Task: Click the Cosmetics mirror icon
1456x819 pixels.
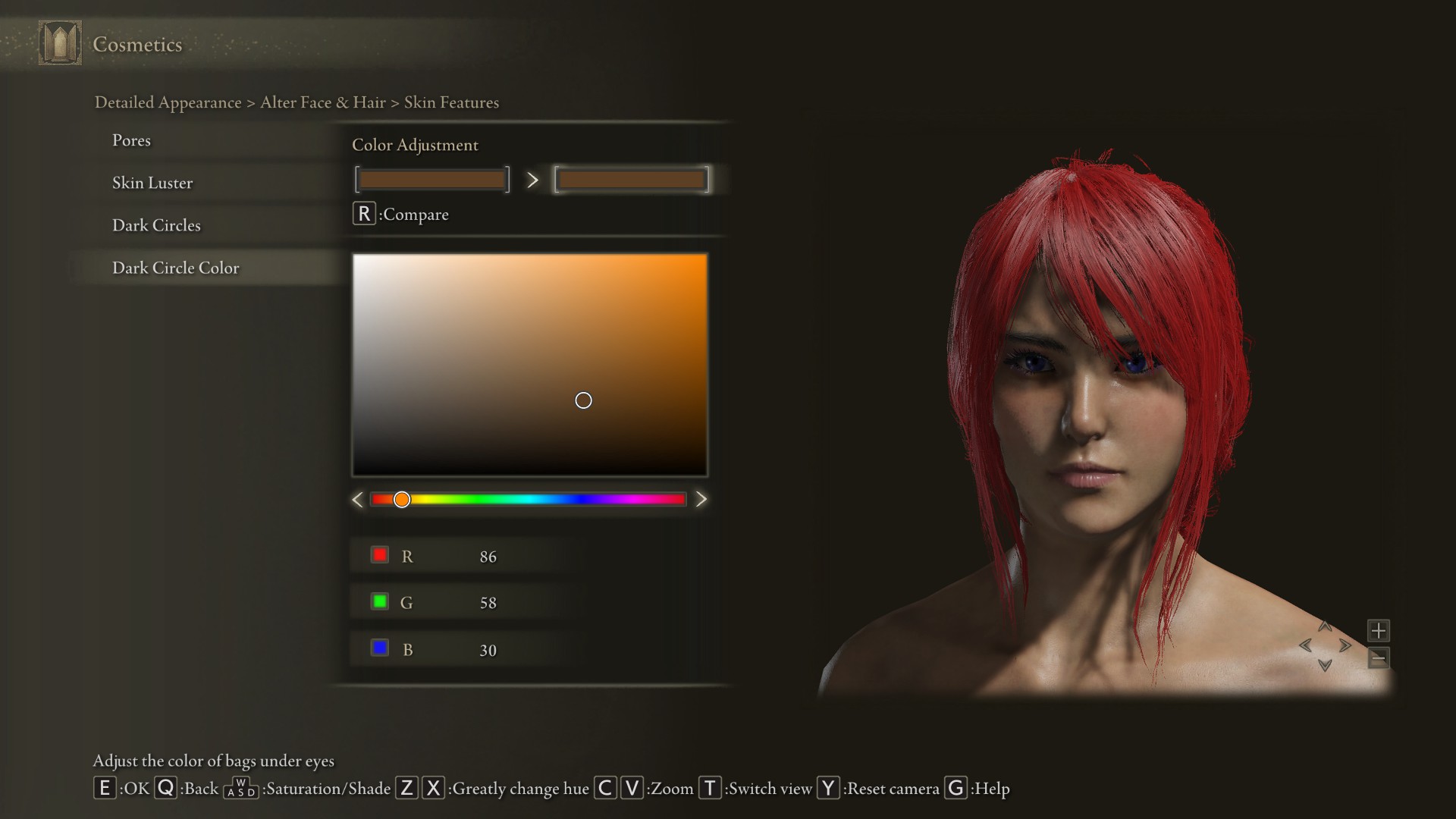Action: point(60,43)
